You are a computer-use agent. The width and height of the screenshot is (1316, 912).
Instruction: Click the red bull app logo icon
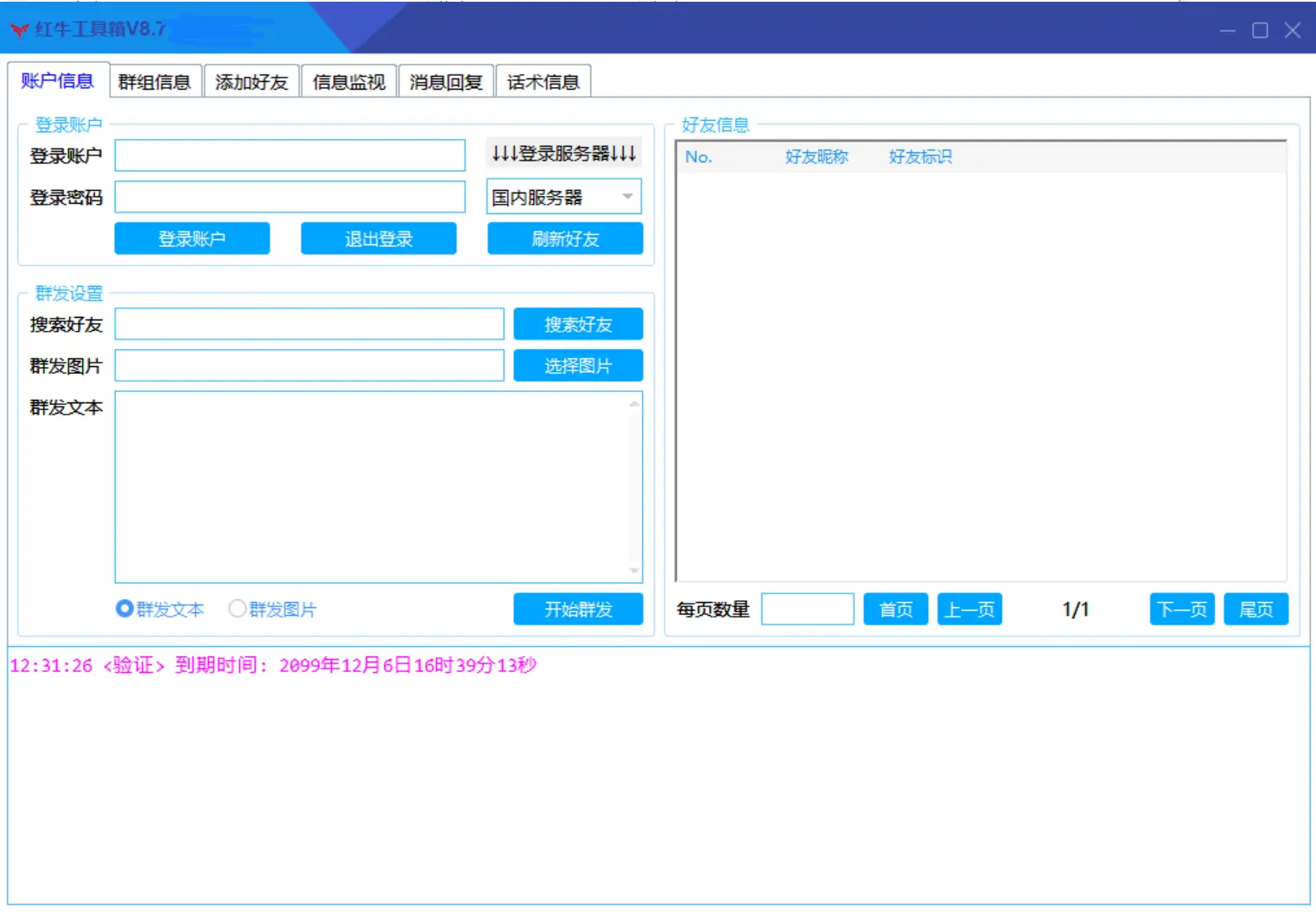[x=19, y=29]
